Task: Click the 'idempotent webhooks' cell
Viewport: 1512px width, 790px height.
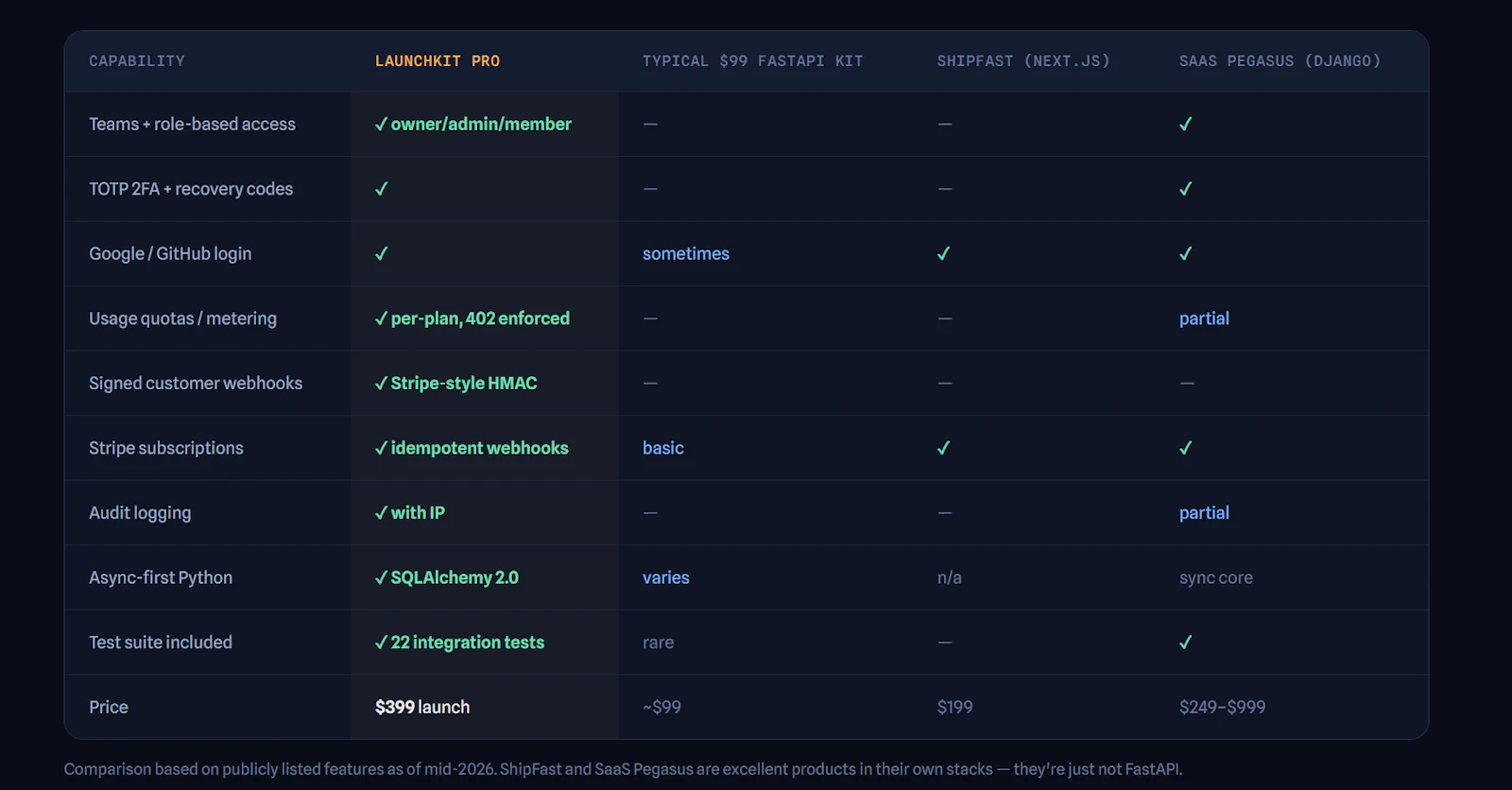Action: pyautogui.click(x=472, y=448)
